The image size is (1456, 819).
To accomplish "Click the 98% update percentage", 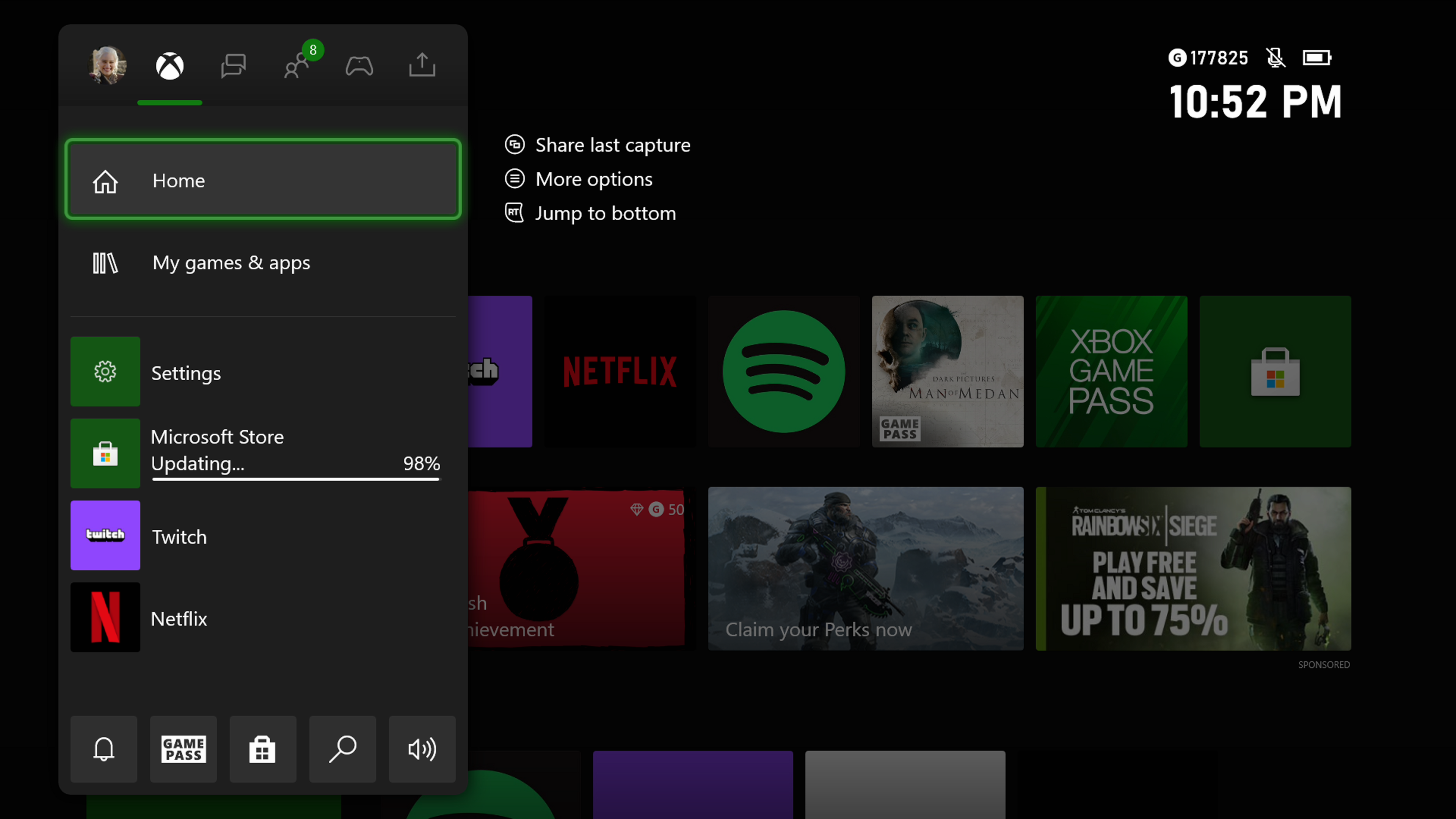I will pos(422,463).
